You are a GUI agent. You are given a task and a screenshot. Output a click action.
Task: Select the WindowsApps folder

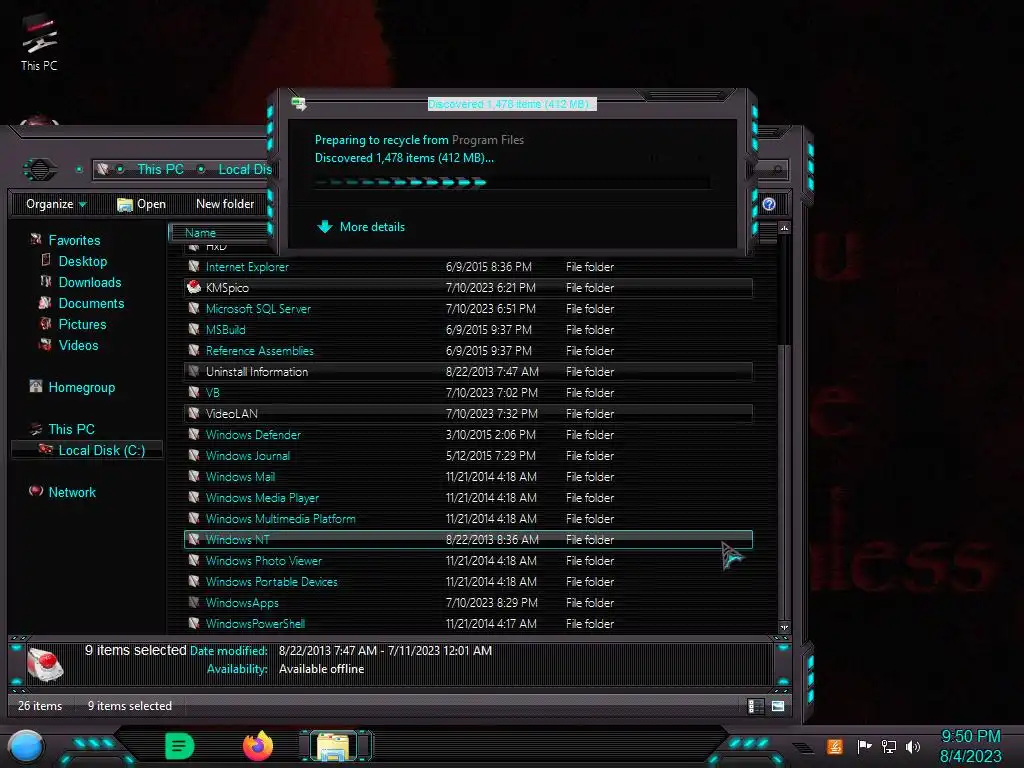click(x=469, y=602)
